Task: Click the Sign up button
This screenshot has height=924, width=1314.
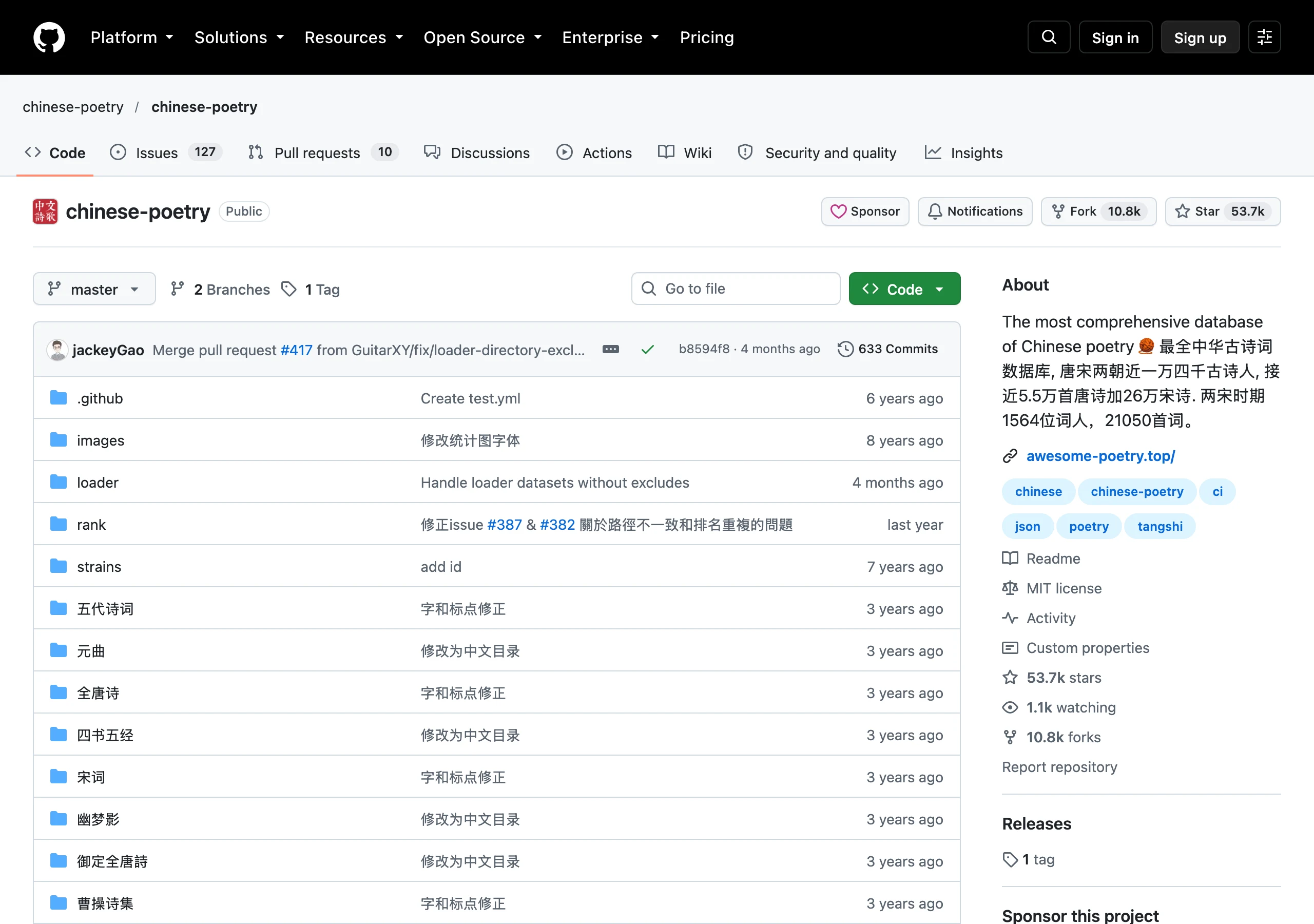Action: click(x=1200, y=37)
